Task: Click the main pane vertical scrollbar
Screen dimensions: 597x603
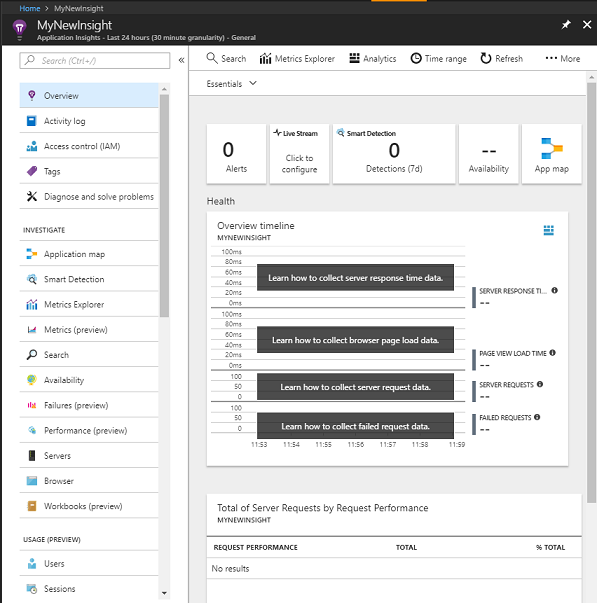Action: tap(591, 292)
